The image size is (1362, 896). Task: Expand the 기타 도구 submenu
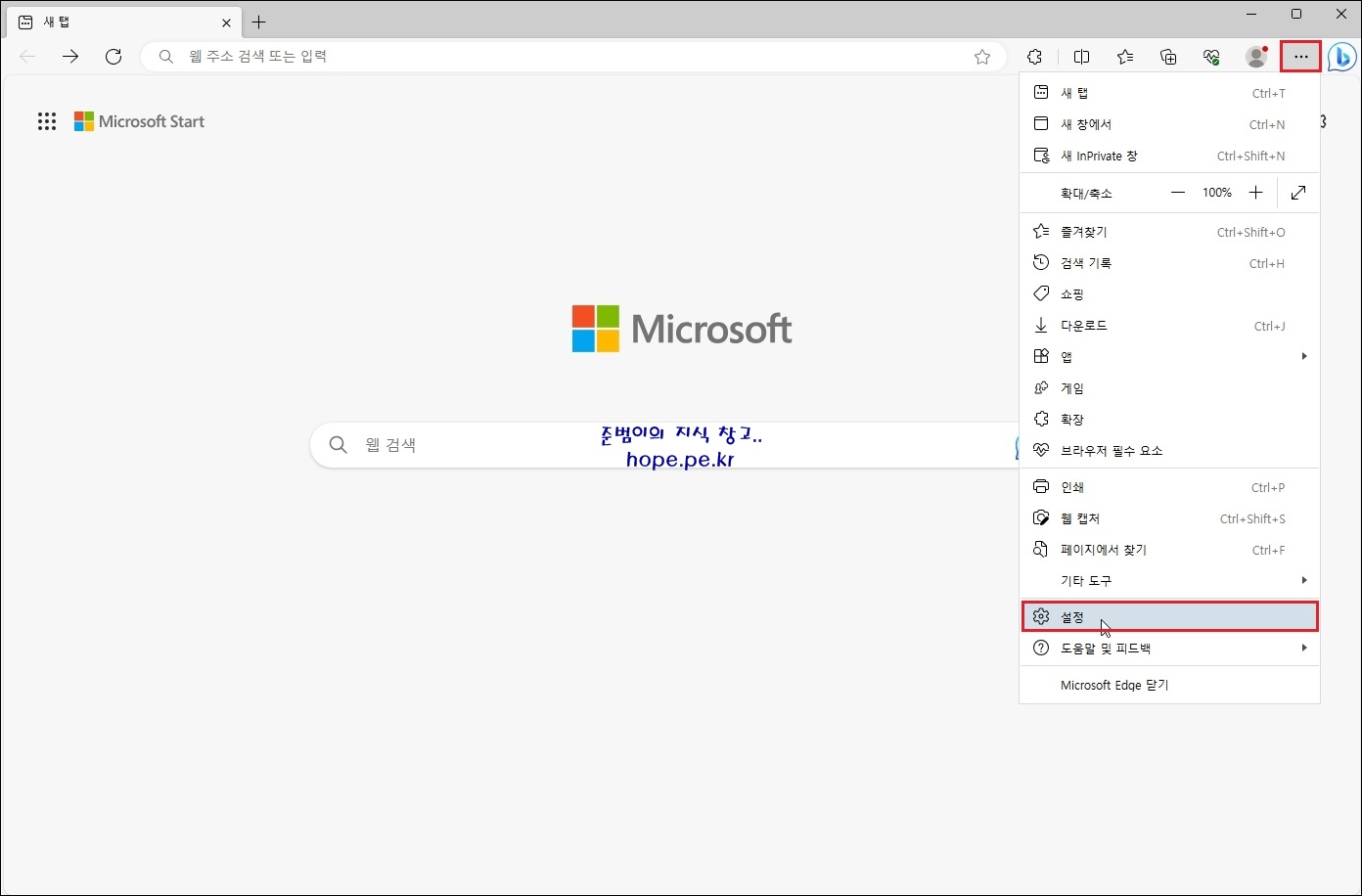click(x=1169, y=581)
